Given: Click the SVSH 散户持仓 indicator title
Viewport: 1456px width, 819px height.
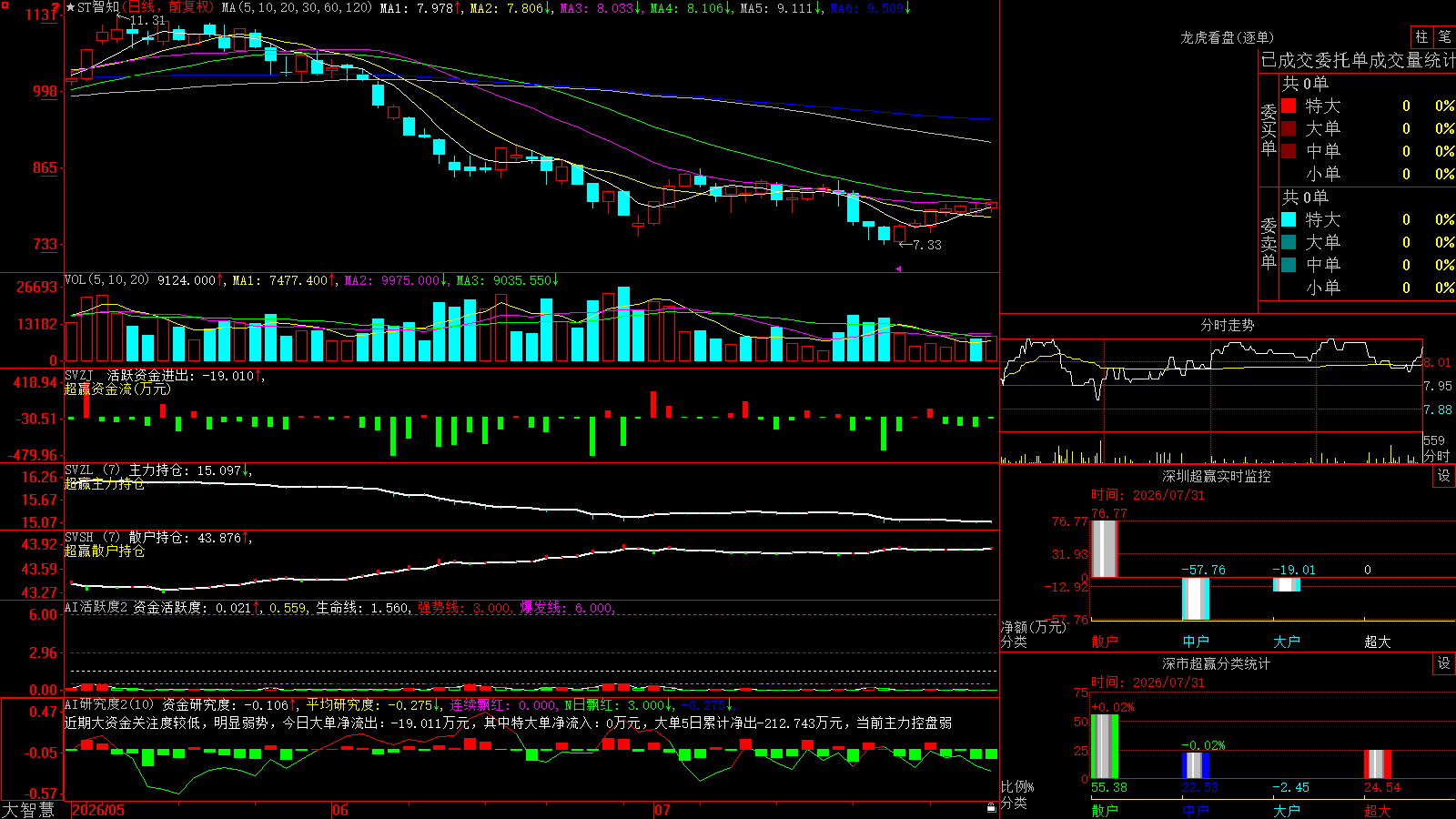Looking at the screenshot, I should click(127, 538).
